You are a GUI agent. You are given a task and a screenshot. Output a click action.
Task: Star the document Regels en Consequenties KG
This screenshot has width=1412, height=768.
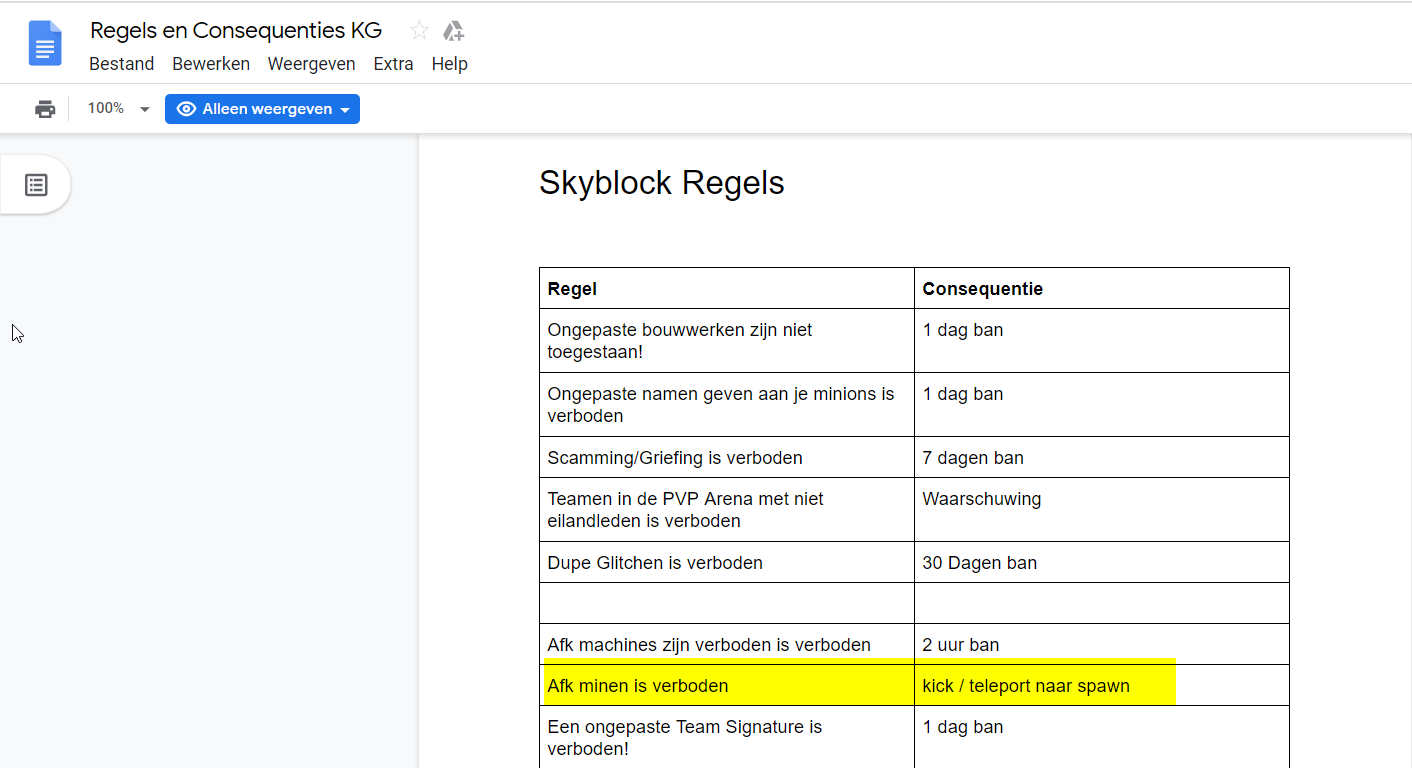coord(419,31)
